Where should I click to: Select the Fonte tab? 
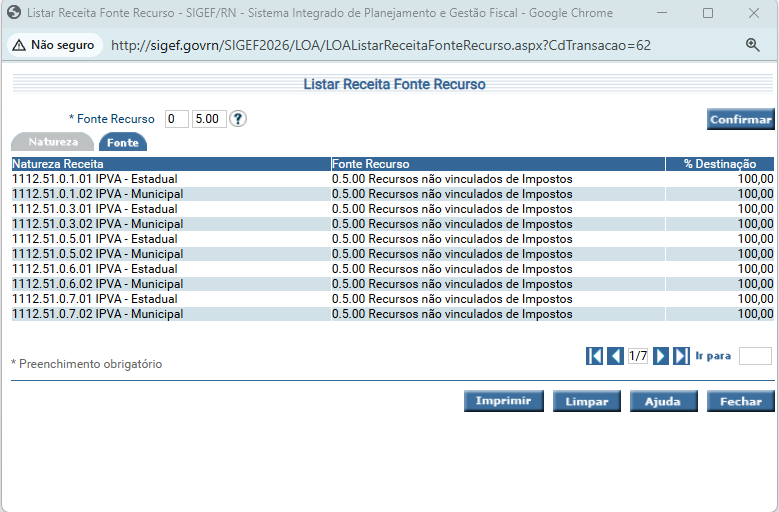tap(123, 142)
